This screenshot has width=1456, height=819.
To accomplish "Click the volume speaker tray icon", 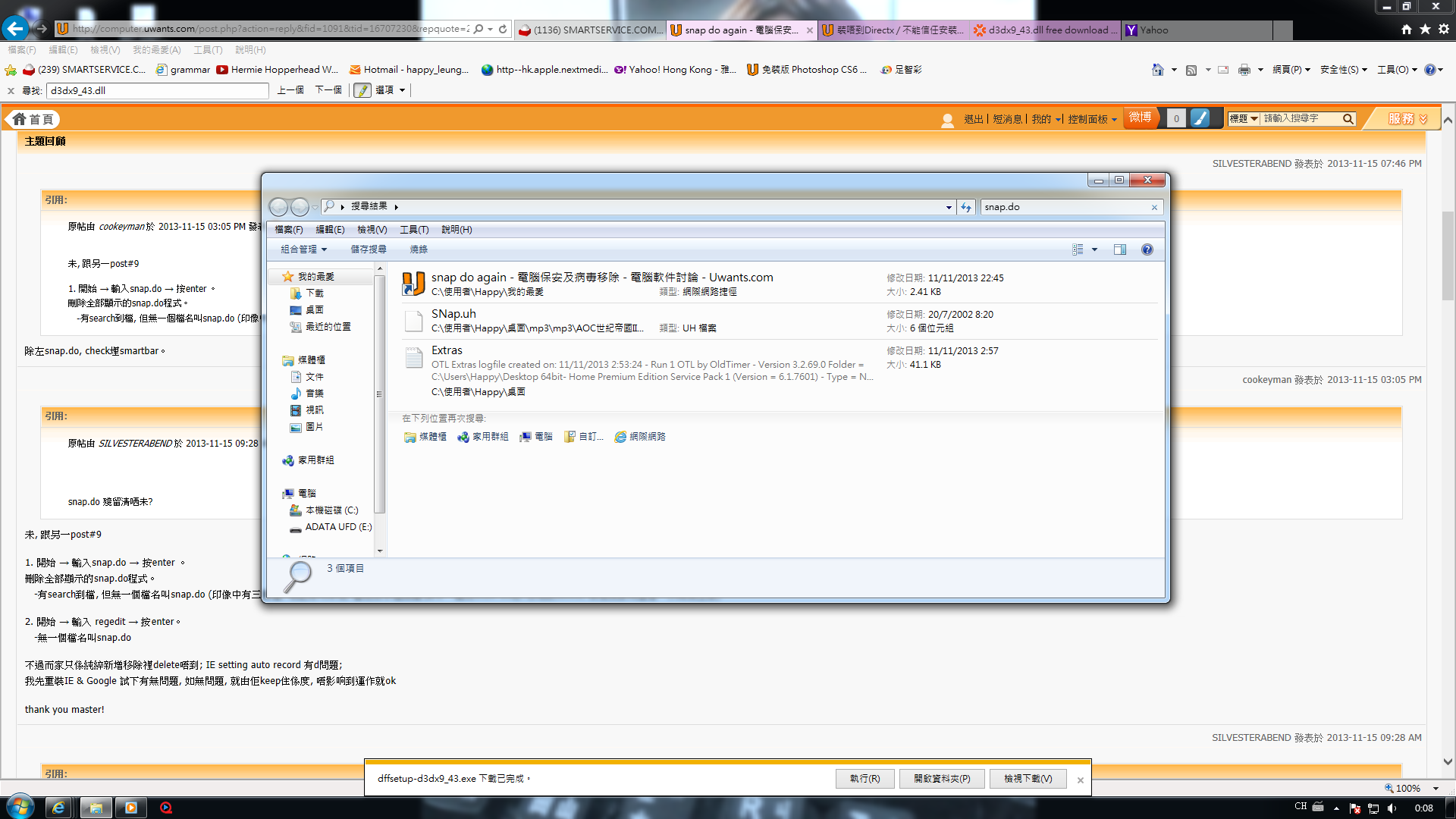I will click(x=1392, y=808).
